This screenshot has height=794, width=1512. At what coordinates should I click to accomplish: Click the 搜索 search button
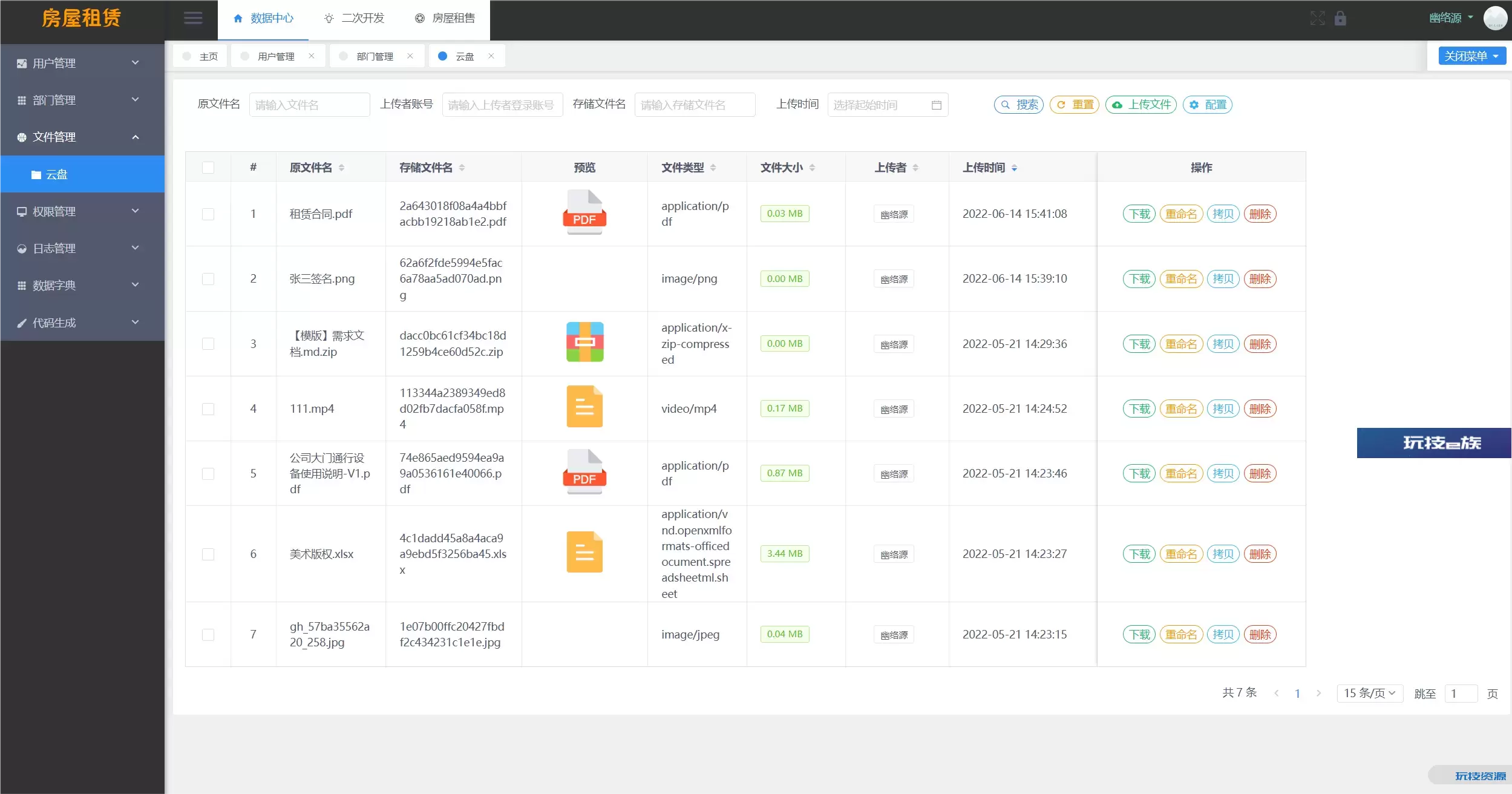1019,105
